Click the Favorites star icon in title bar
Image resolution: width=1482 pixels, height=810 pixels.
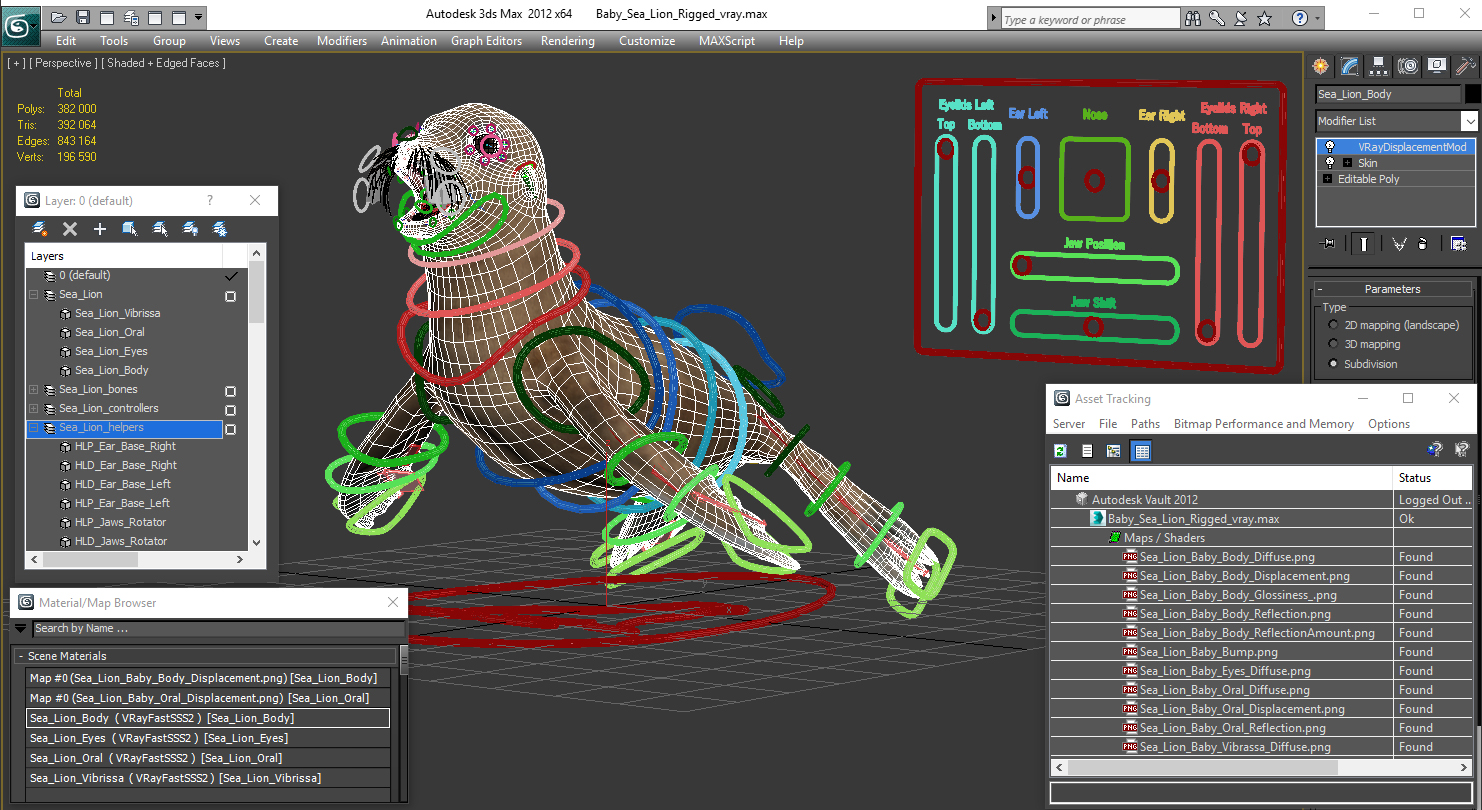coord(1264,18)
